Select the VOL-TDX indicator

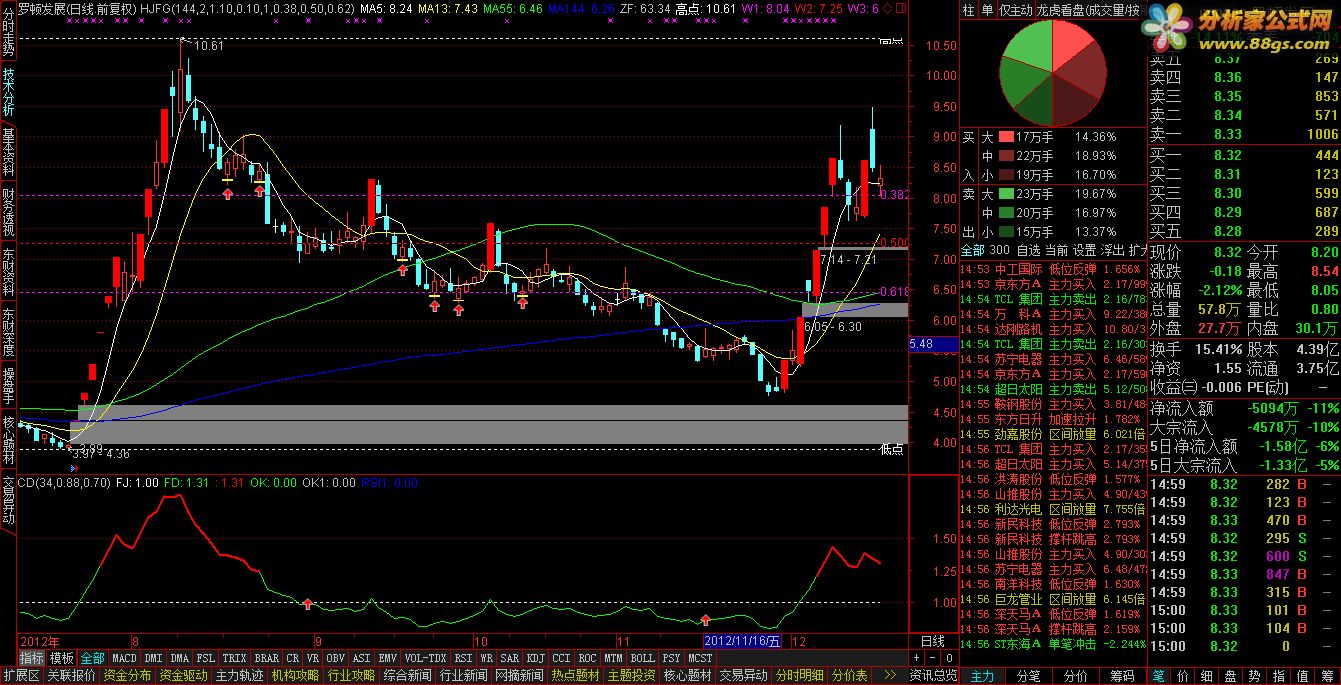(x=425, y=659)
